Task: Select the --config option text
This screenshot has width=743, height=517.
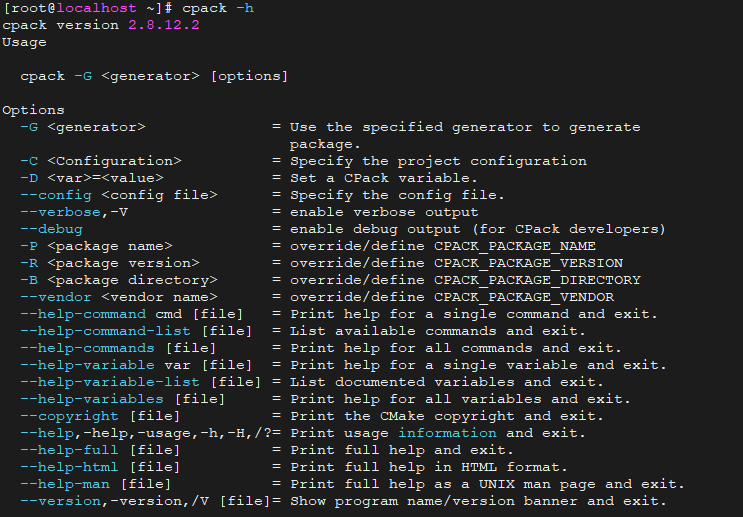Action: (x=56, y=195)
